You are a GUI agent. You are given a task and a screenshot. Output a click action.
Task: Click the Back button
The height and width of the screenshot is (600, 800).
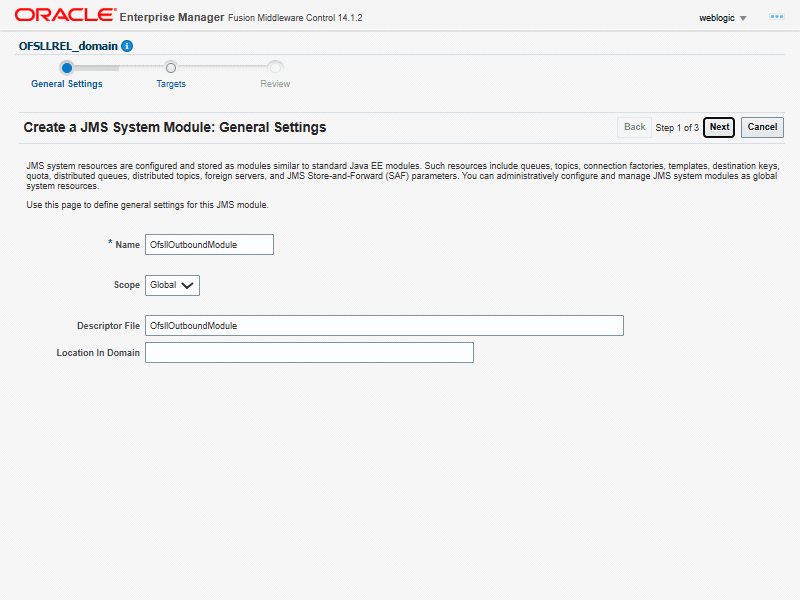click(x=634, y=127)
